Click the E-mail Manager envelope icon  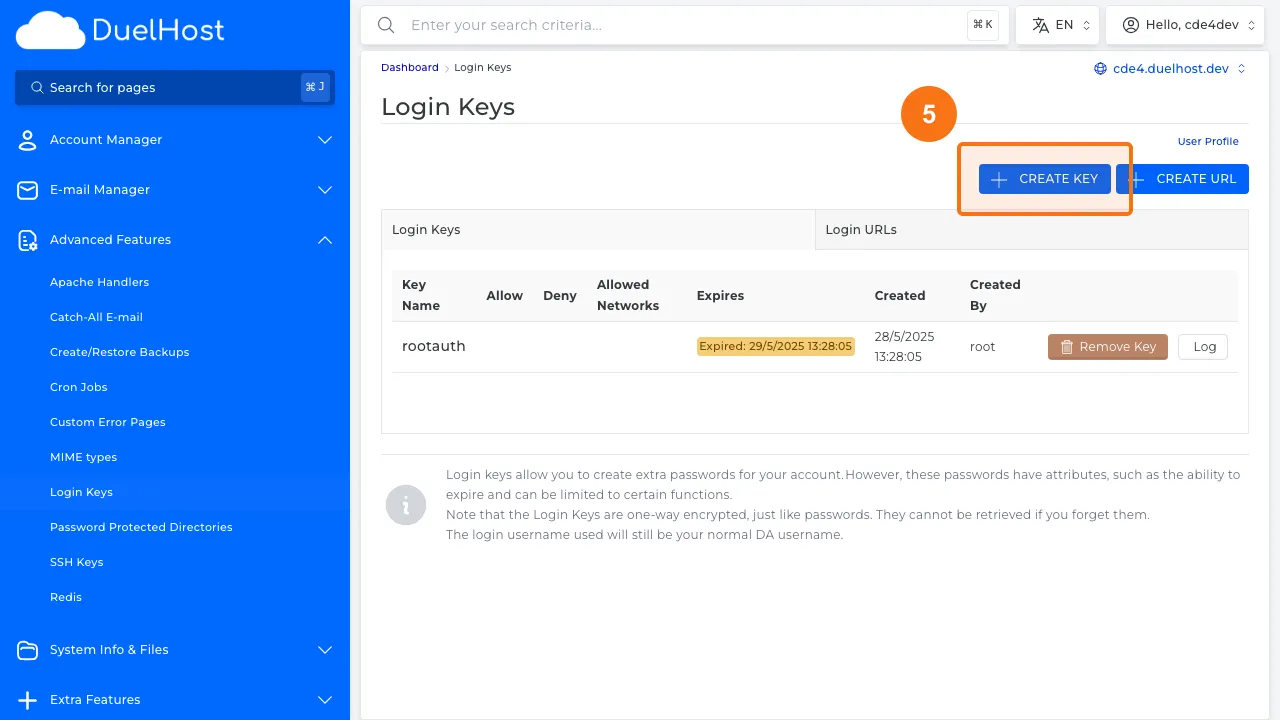pyautogui.click(x=27, y=190)
